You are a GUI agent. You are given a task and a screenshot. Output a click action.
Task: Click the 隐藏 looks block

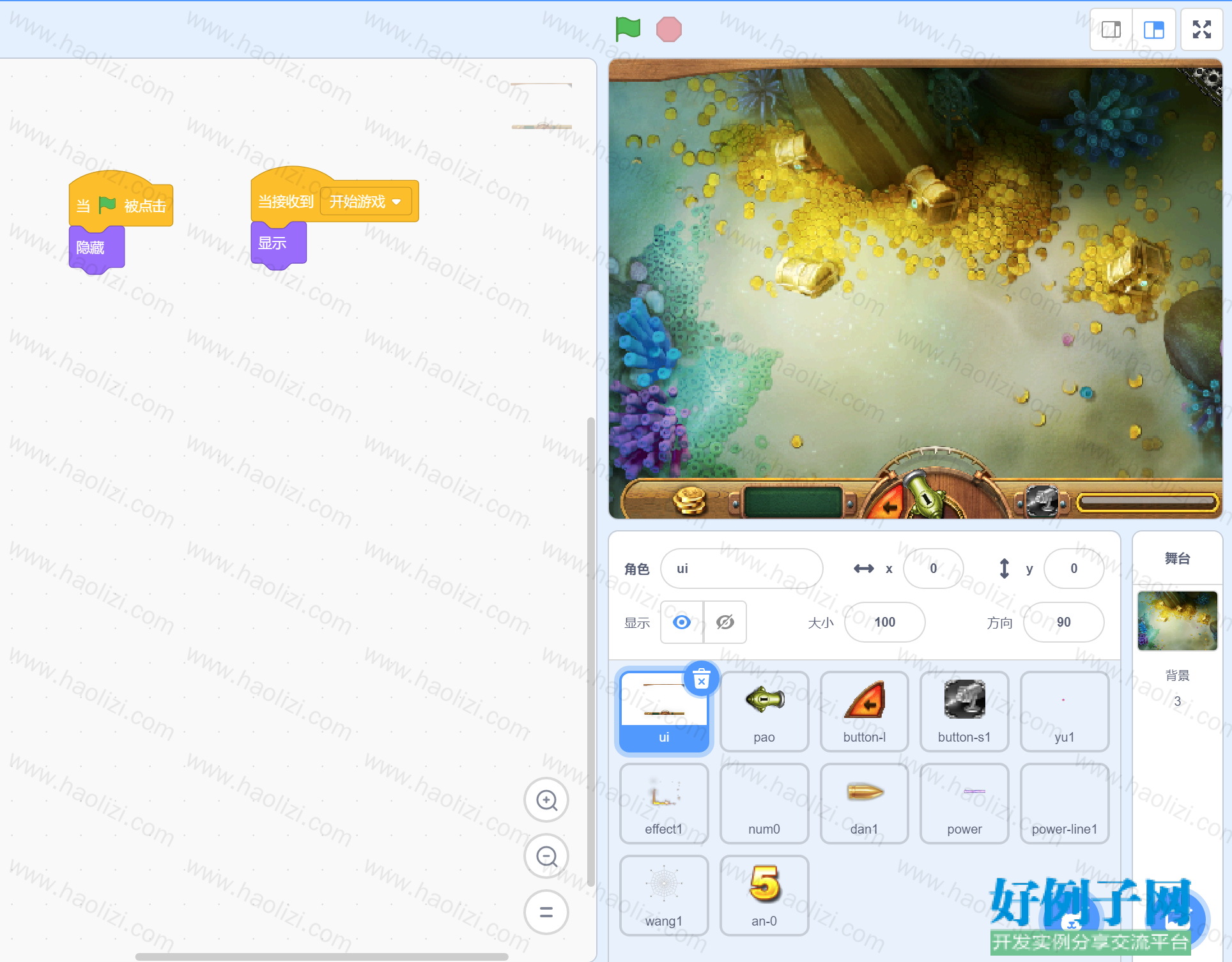point(96,248)
